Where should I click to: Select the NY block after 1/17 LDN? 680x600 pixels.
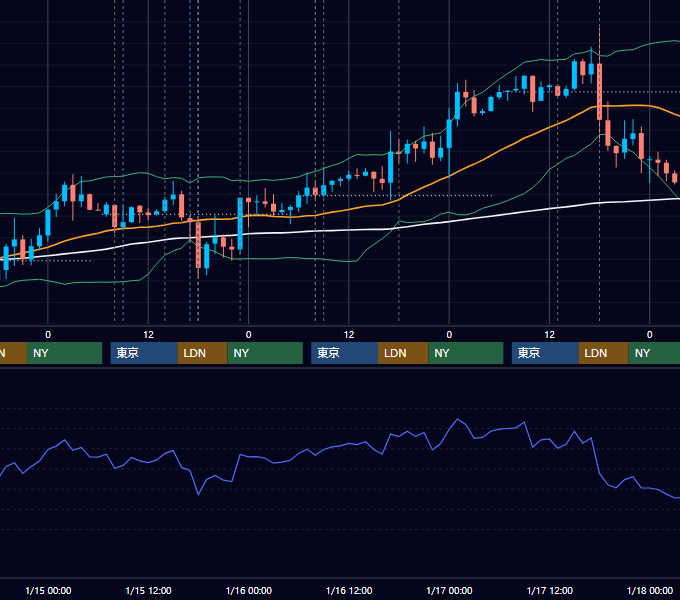(x=654, y=353)
